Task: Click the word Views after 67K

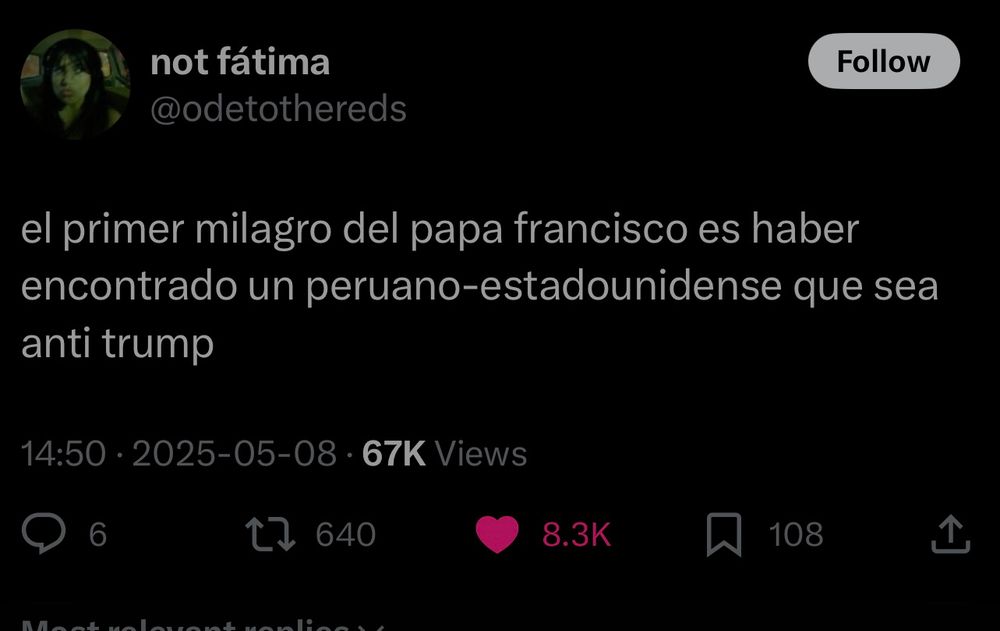Action: click(x=481, y=454)
